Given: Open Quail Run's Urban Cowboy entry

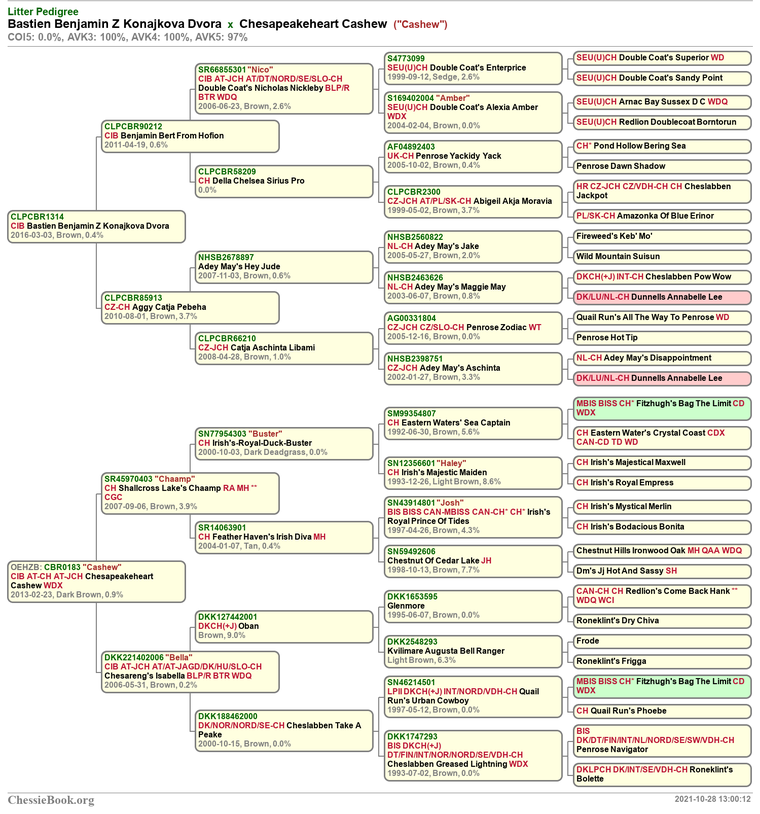Looking at the screenshot, I should (x=473, y=697).
